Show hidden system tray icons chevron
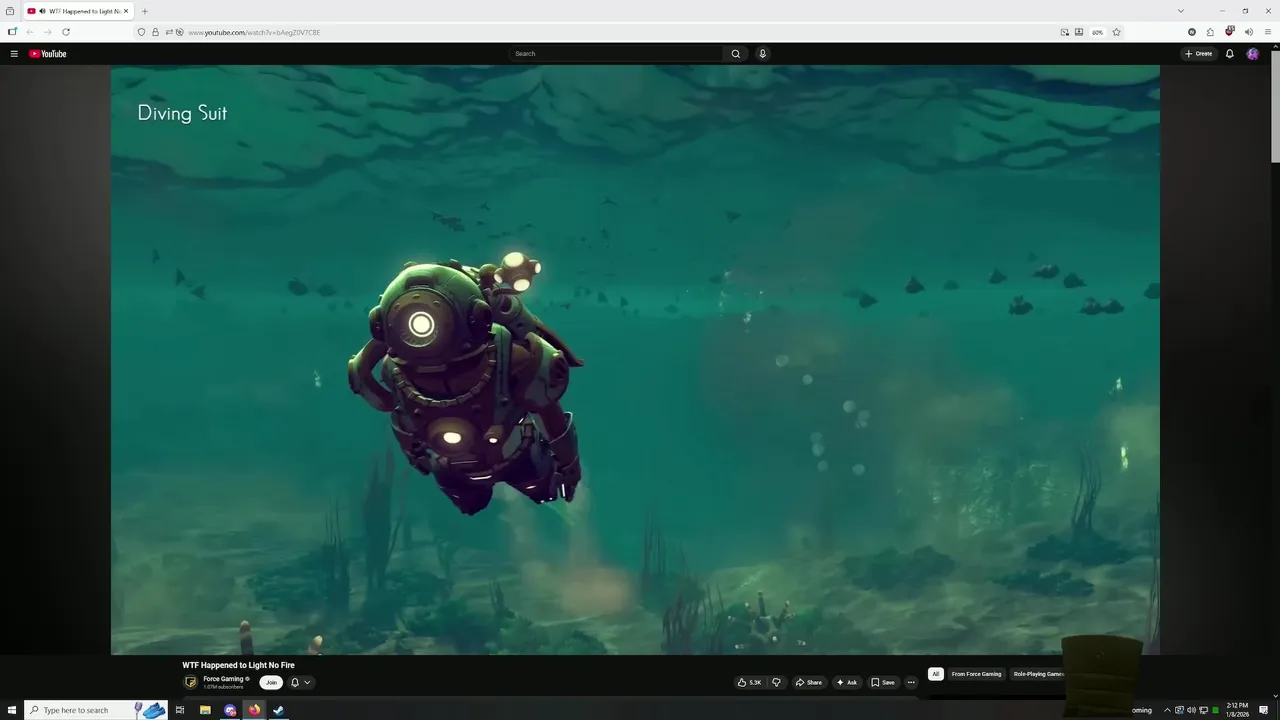 (1167, 710)
